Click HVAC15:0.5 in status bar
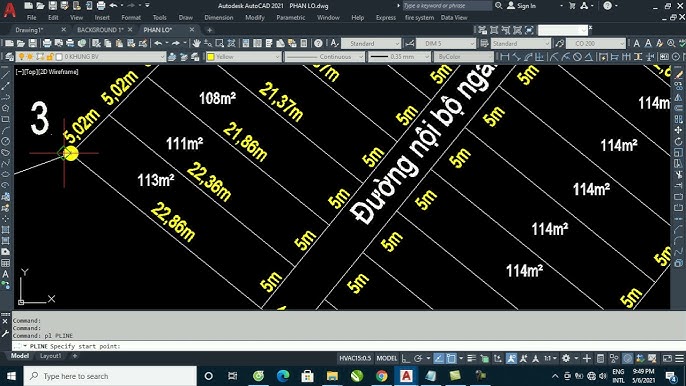The height and width of the screenshot is (386, 686). click(x=355, y=358)
